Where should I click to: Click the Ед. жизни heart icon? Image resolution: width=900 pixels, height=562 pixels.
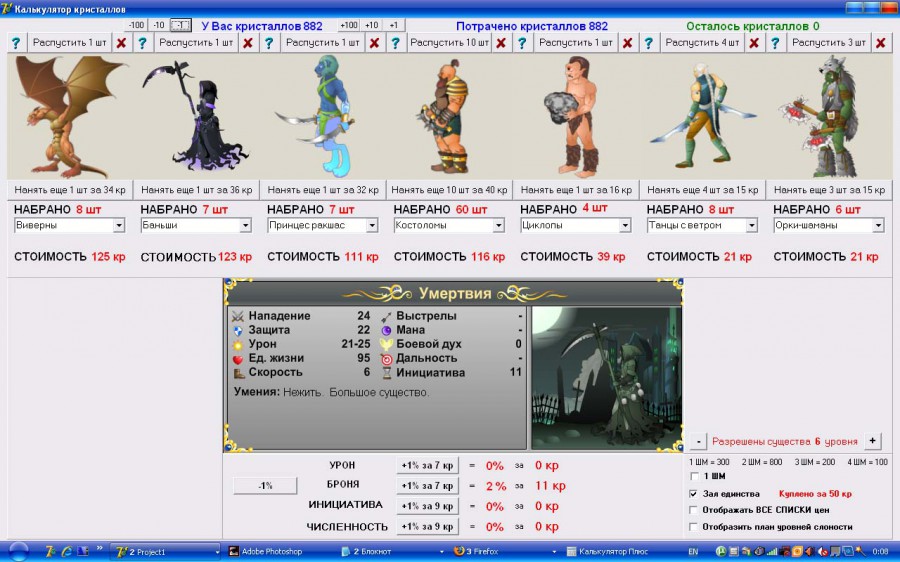click(238, 359)
